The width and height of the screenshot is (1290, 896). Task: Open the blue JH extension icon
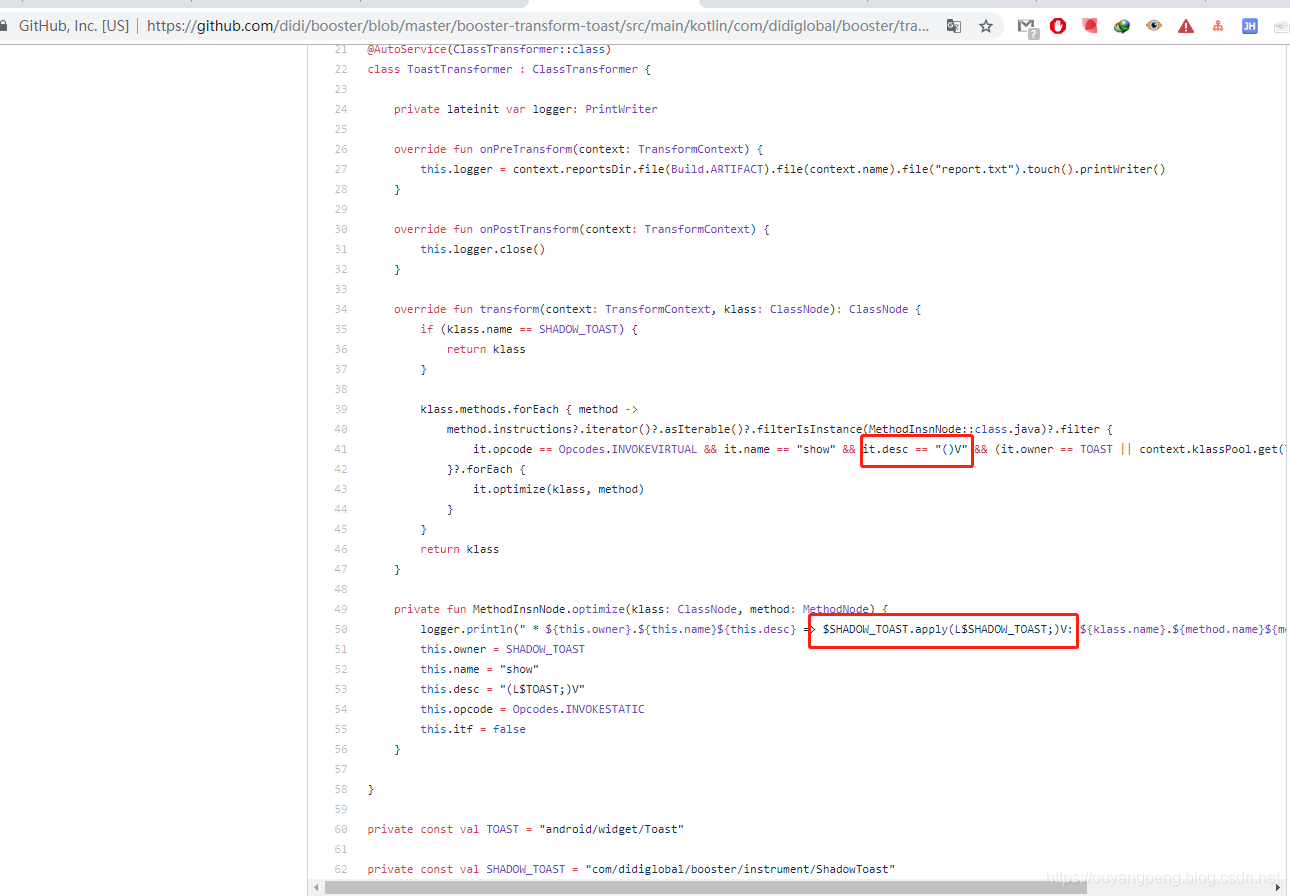[x=1250, y=26]
